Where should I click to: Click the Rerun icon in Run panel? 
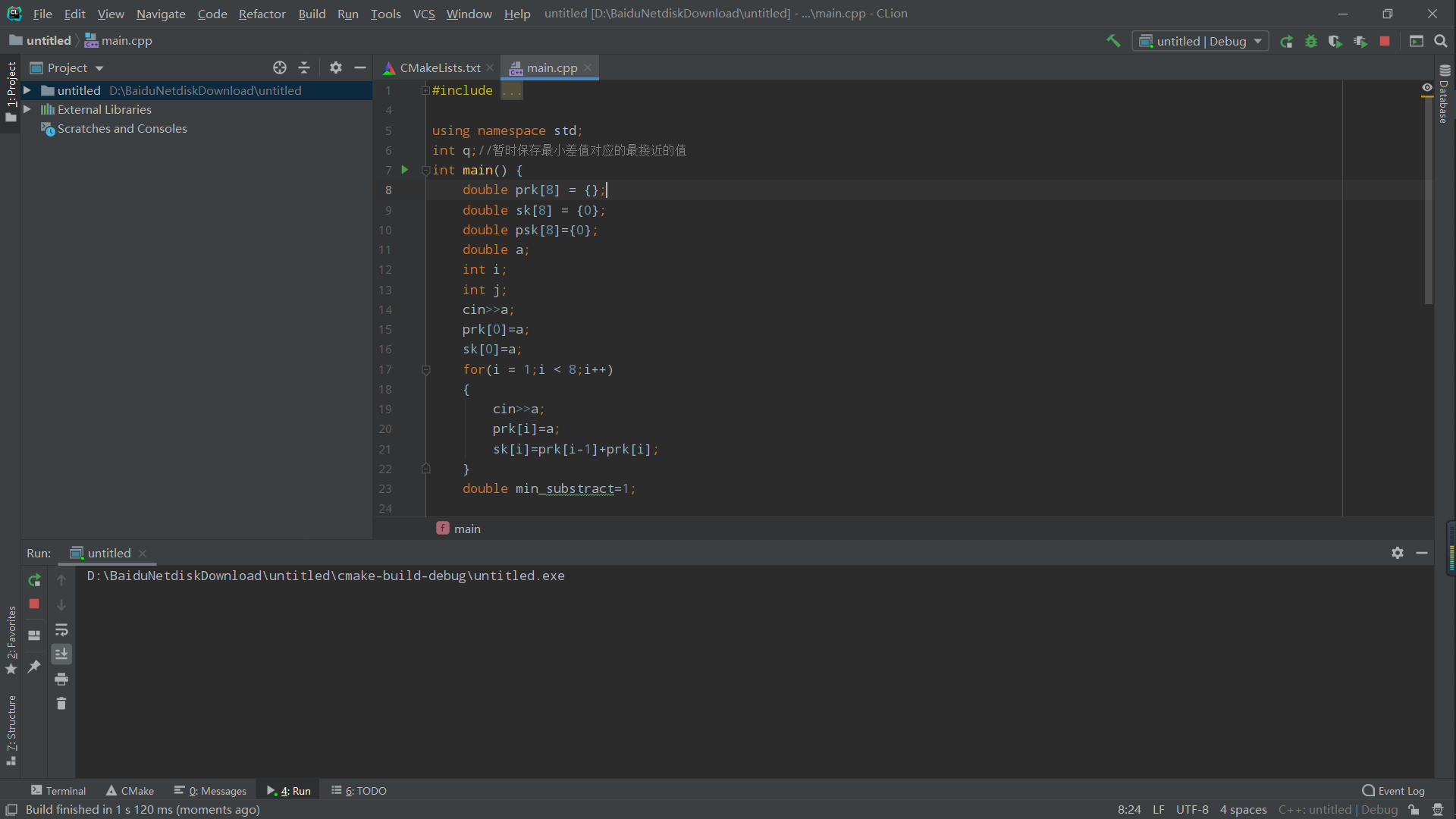(34, 580)
